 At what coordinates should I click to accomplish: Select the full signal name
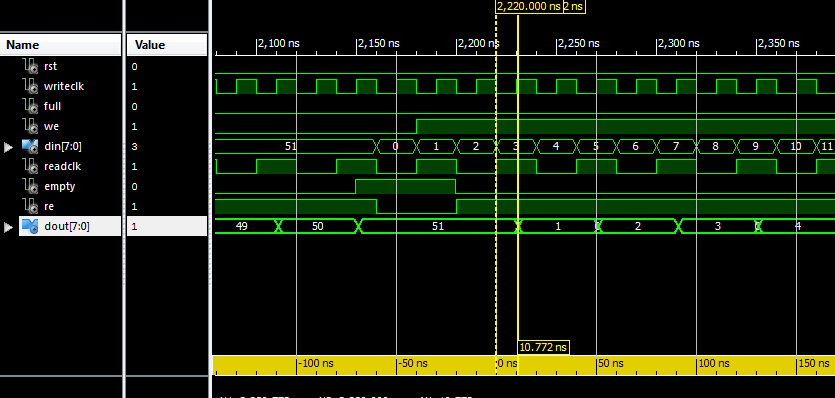click(52, 107)
